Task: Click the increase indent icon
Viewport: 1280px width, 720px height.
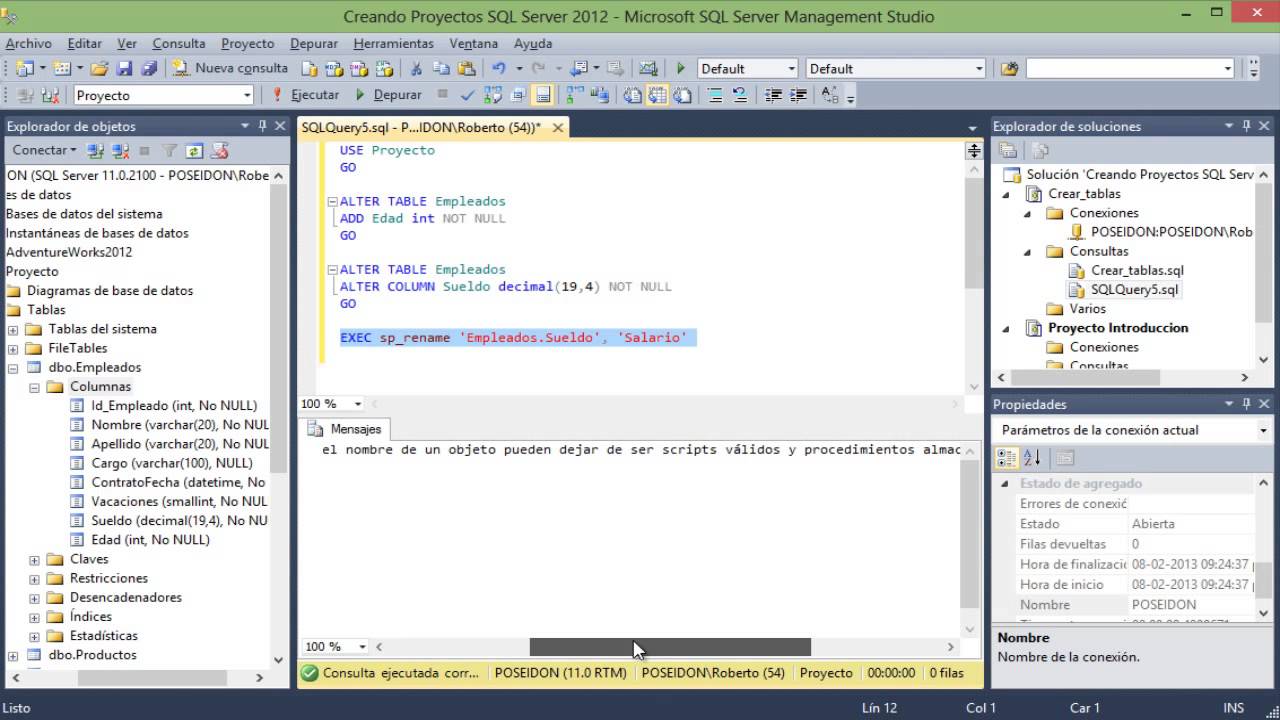Action: pyautogui.click(x=798, y=95)
